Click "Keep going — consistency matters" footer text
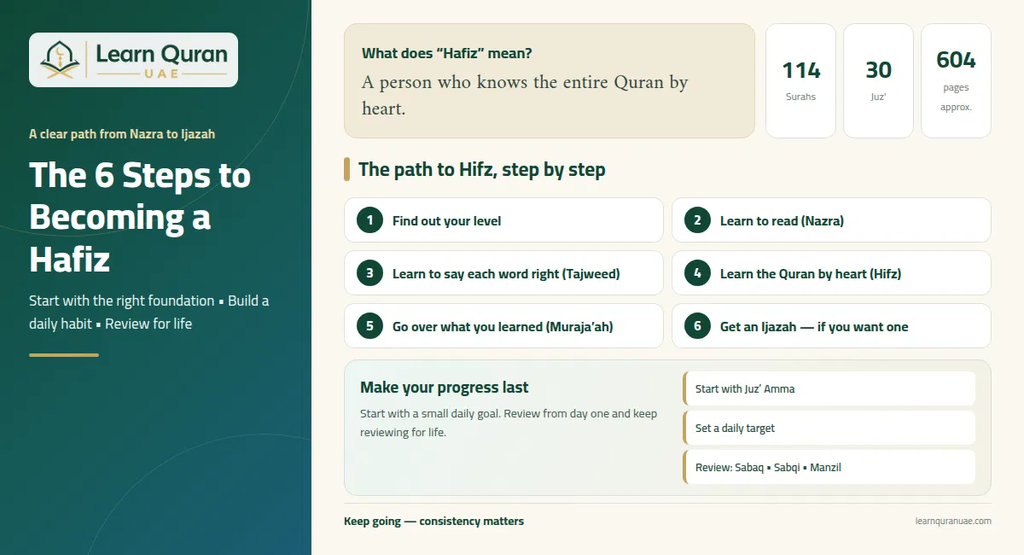The height and width of the screenshot is (555, 1024). coord(434,521)
